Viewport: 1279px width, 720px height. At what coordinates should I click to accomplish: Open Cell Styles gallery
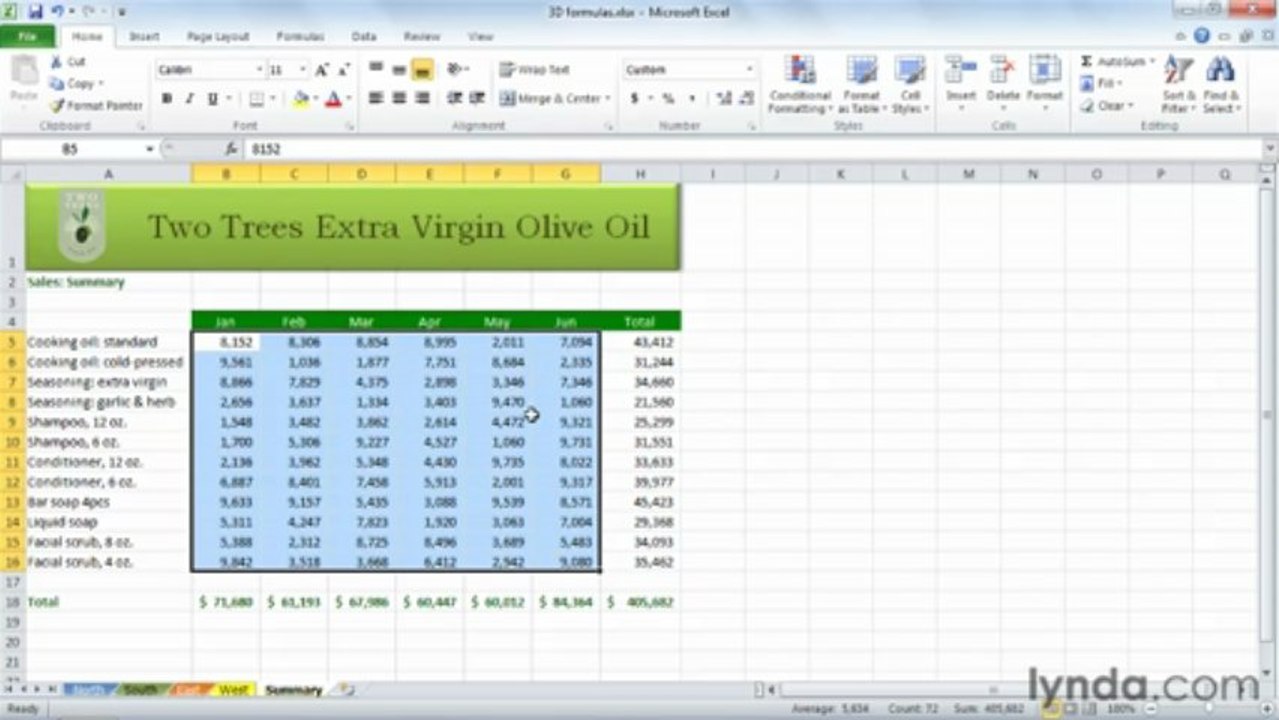click(x=910, y=84)
